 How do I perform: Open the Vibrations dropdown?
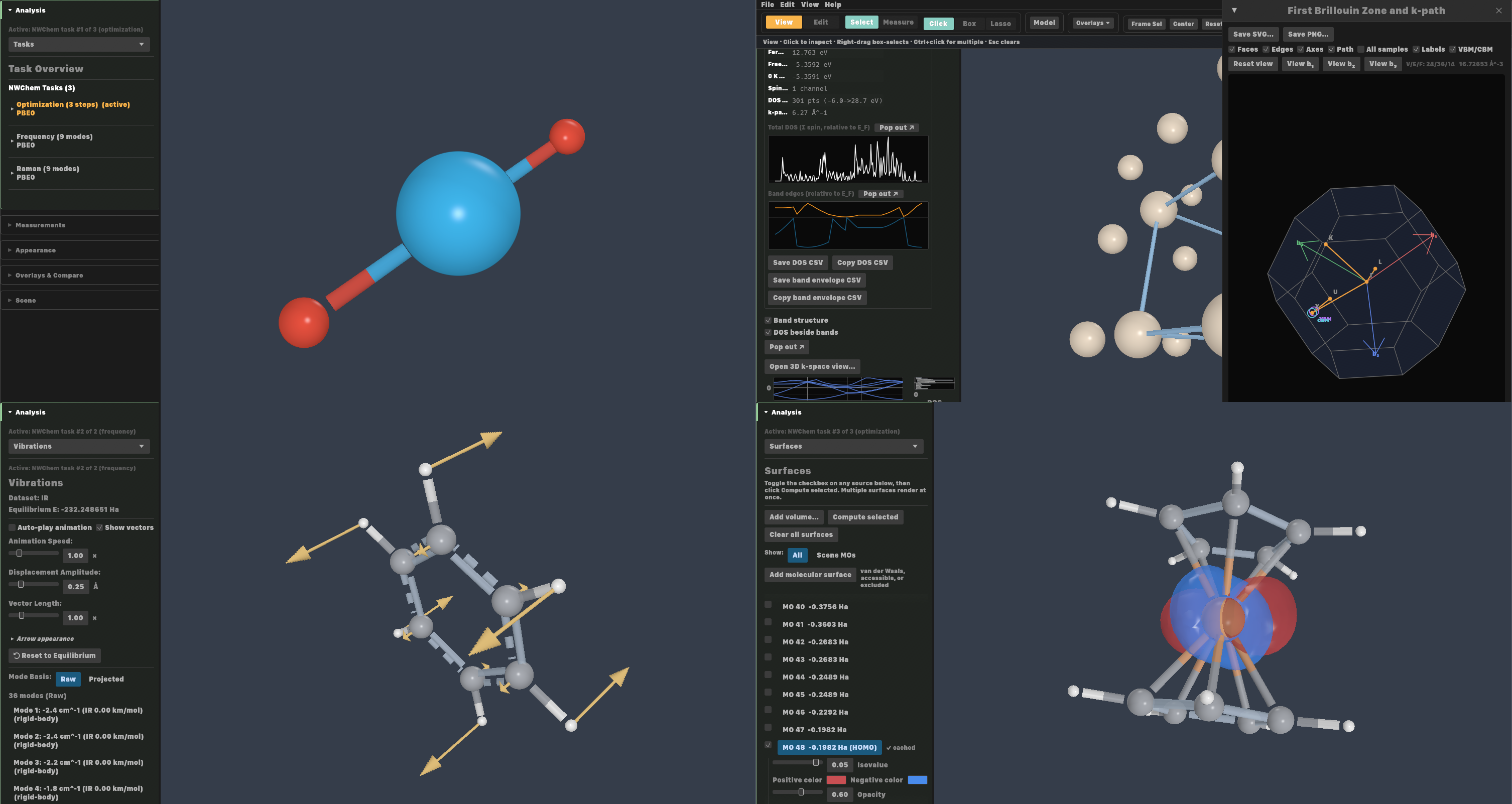tap(79, 447)
